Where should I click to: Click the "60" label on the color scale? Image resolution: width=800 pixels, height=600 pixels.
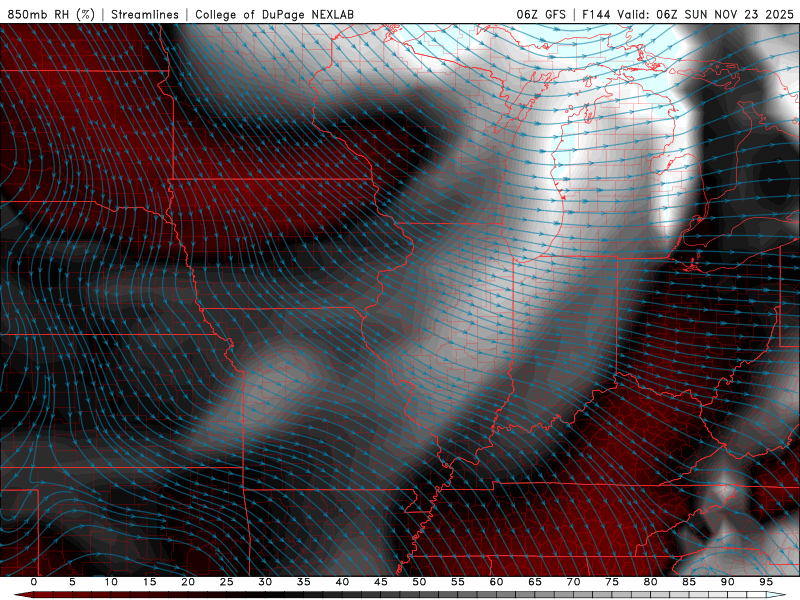coord(496,582)
